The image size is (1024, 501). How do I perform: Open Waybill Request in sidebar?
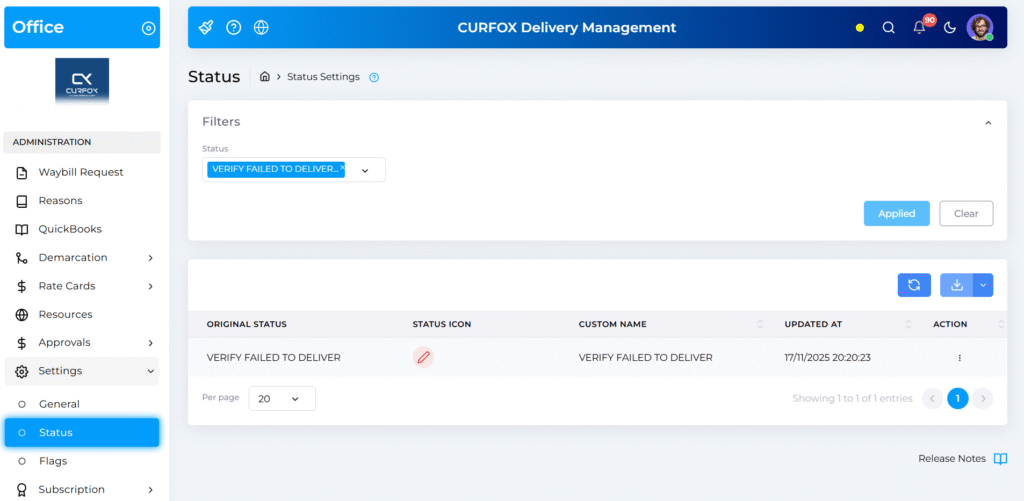(x=81, y=172)
